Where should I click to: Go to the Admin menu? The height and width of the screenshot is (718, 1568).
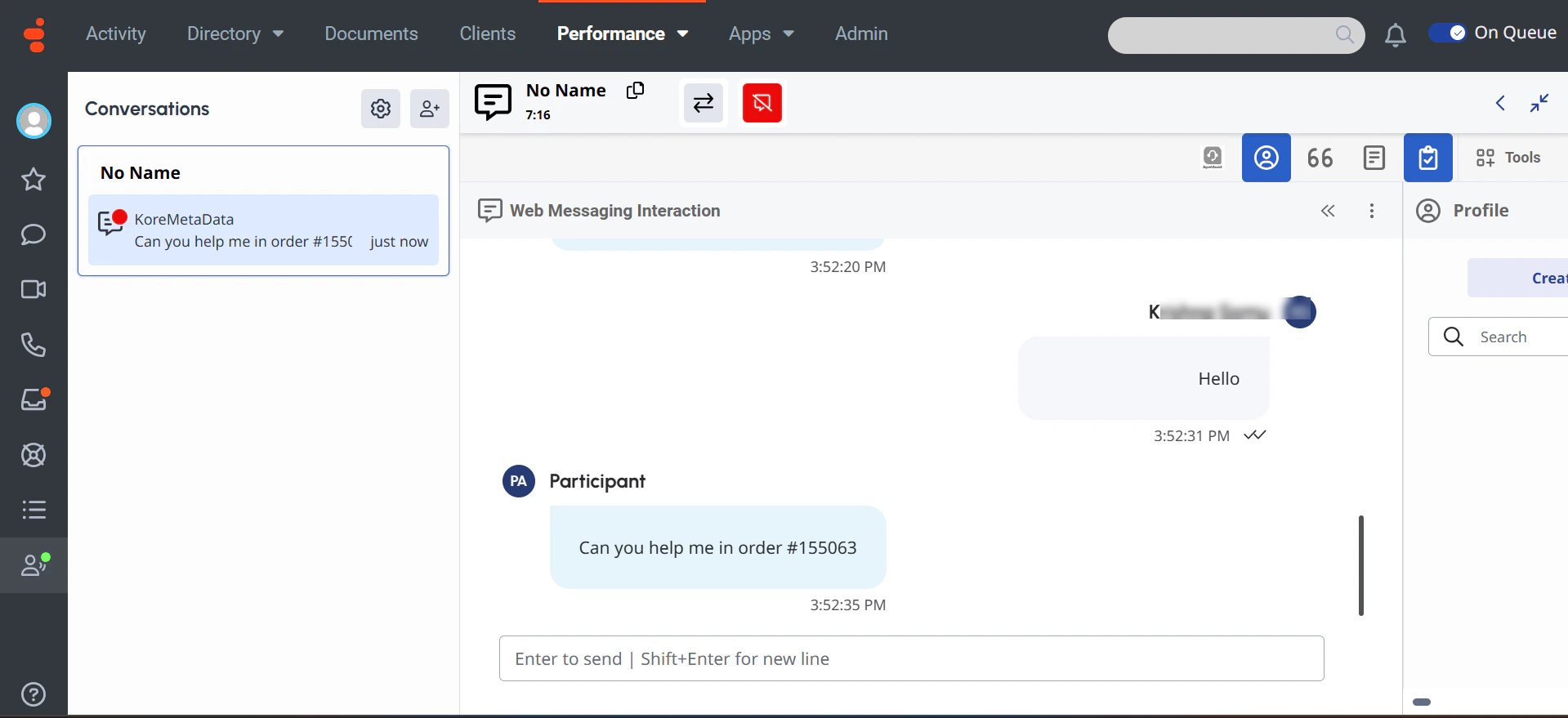tap(861, 33)
